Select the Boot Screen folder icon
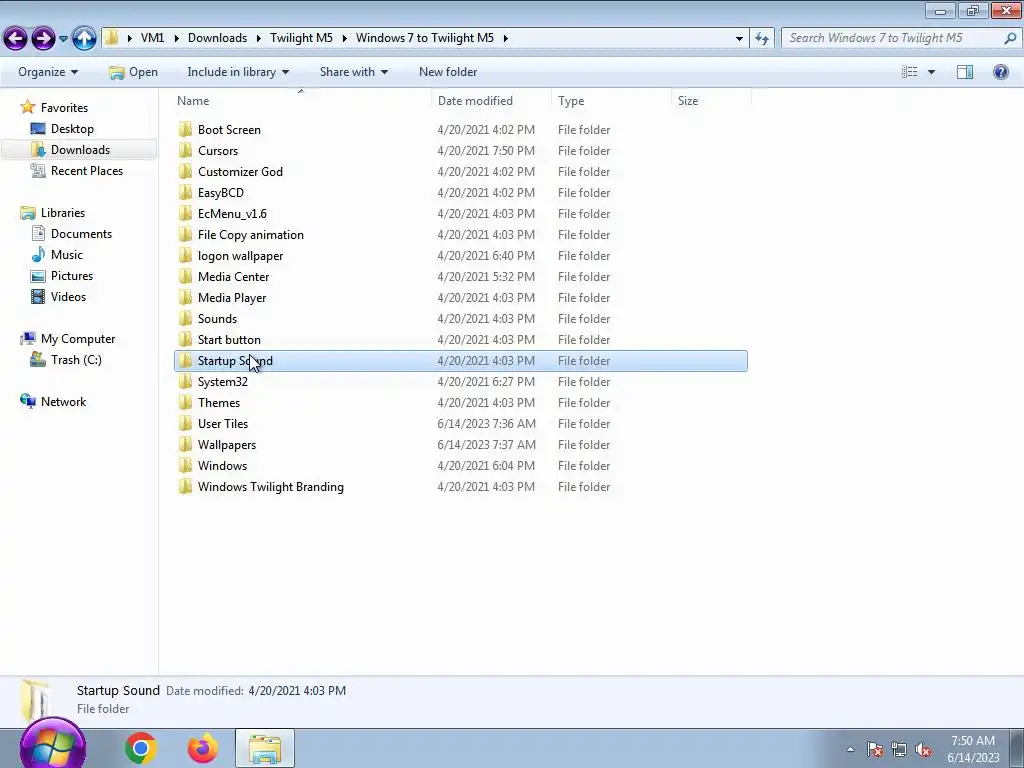Viewport: 1024px width, 768px height. [x=185, y=129]
